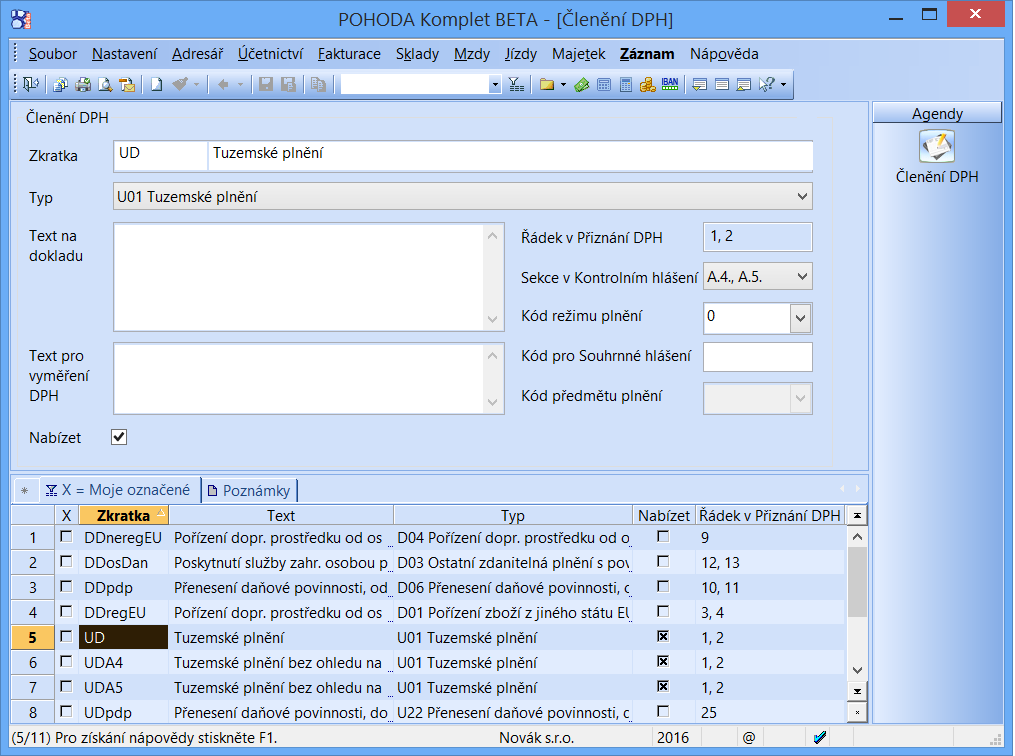Screen dimensions: 1015x756
Task: Click the exit door toolbar icon
Action: tap(30, 84)
